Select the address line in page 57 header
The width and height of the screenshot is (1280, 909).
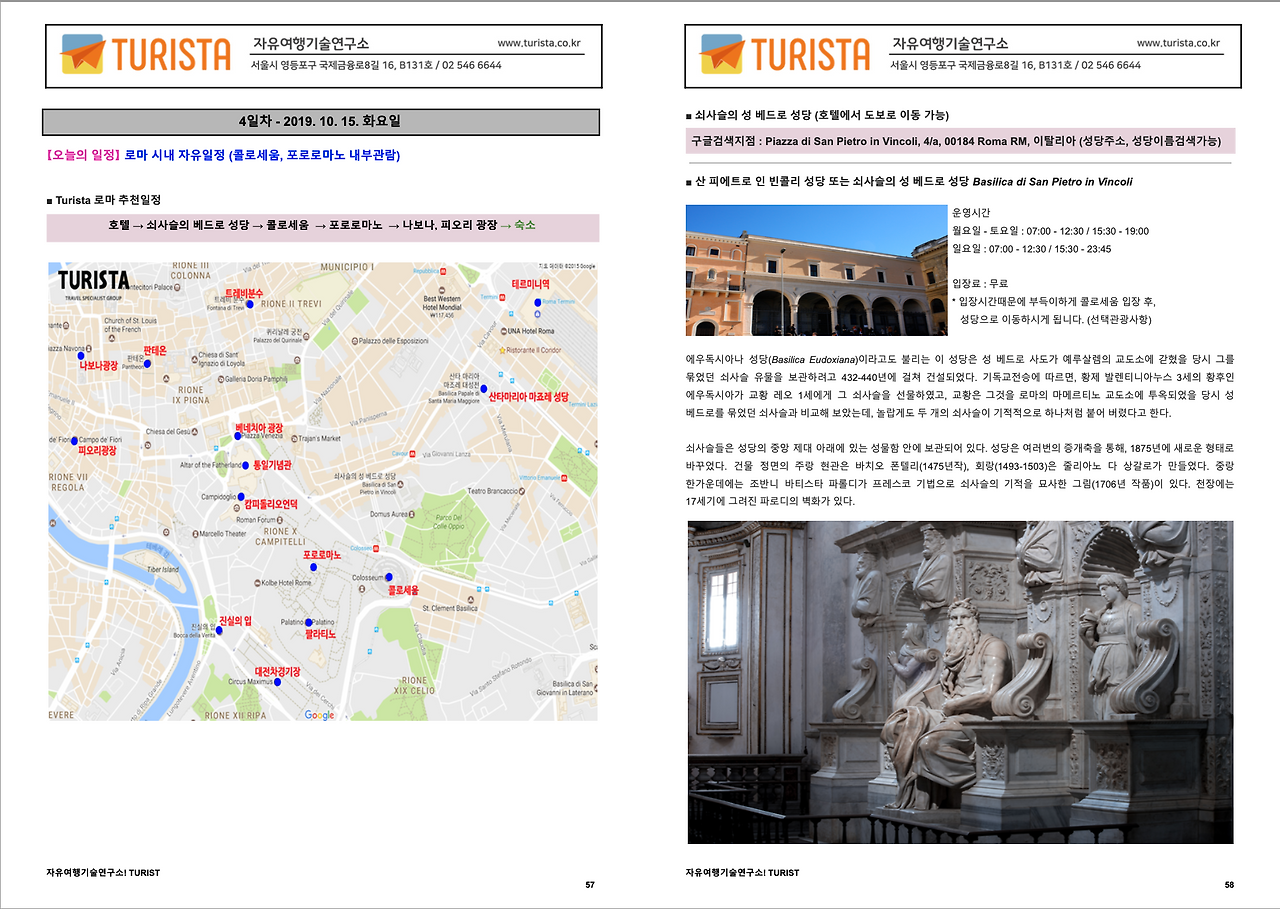(x=376, y=65)
